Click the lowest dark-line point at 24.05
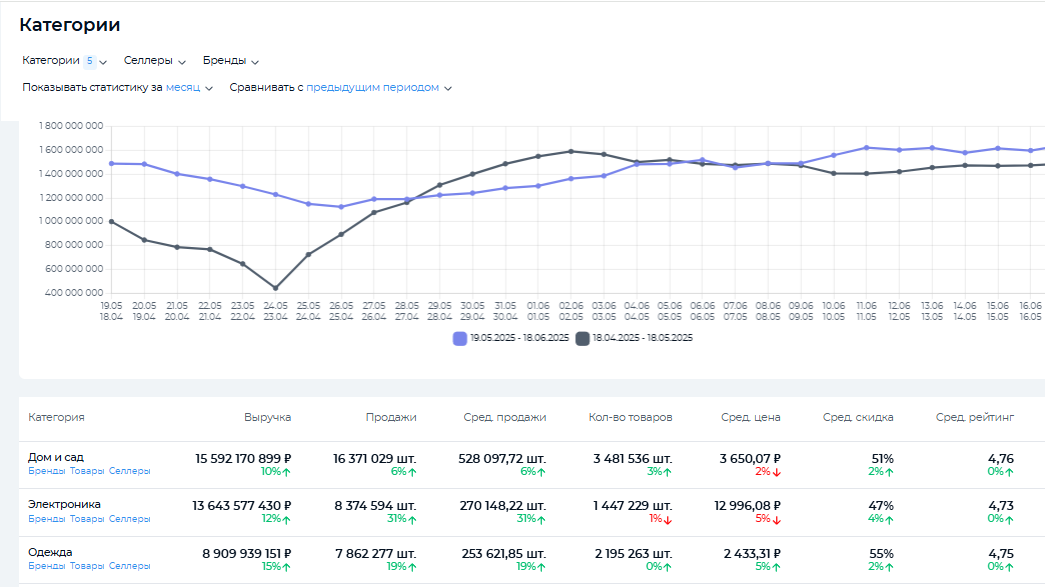The image size is (1045, 587). pyautogui.click(x=275, y=288)
